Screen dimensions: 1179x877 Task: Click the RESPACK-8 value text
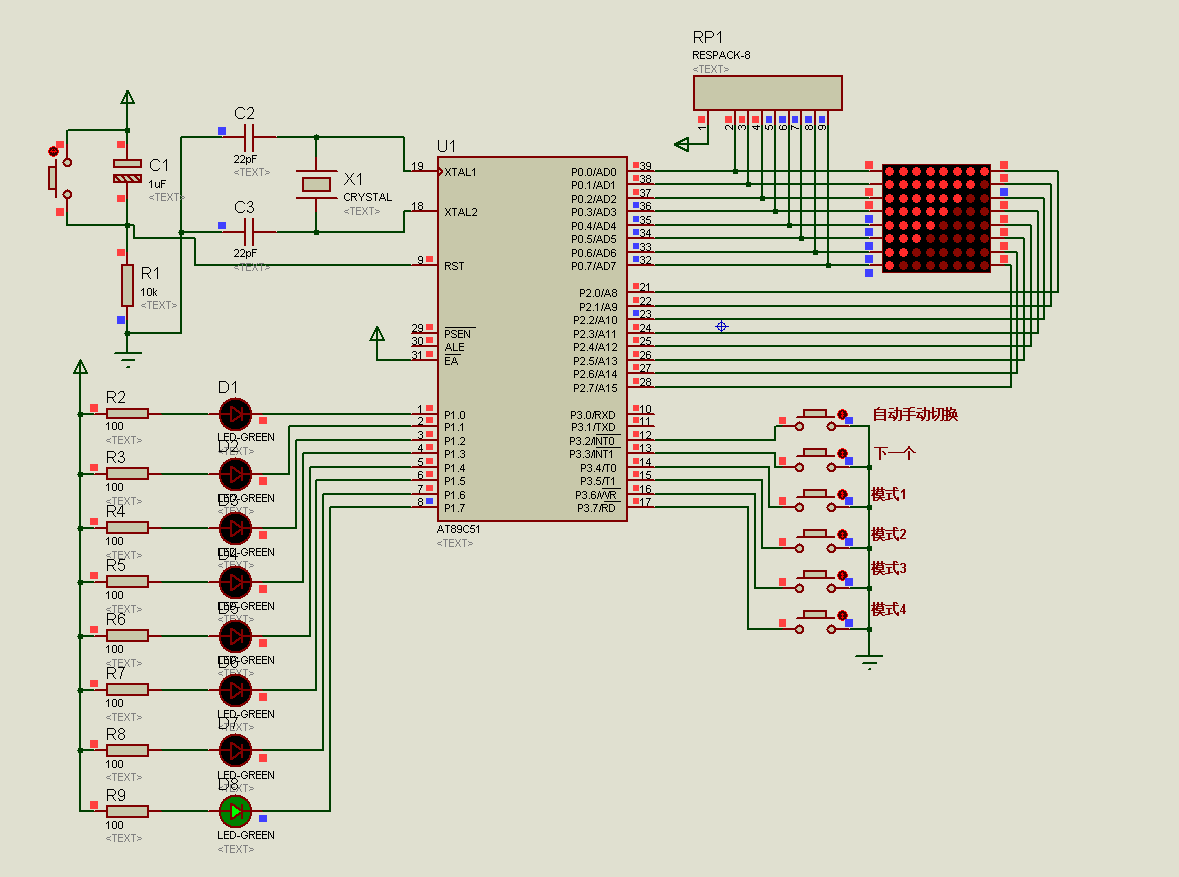(721, 55)
